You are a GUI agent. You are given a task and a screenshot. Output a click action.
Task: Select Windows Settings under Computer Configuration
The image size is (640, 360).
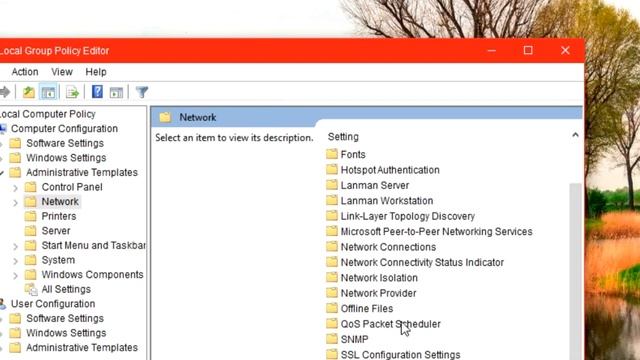pyautogui.click(x=66, y=158)
